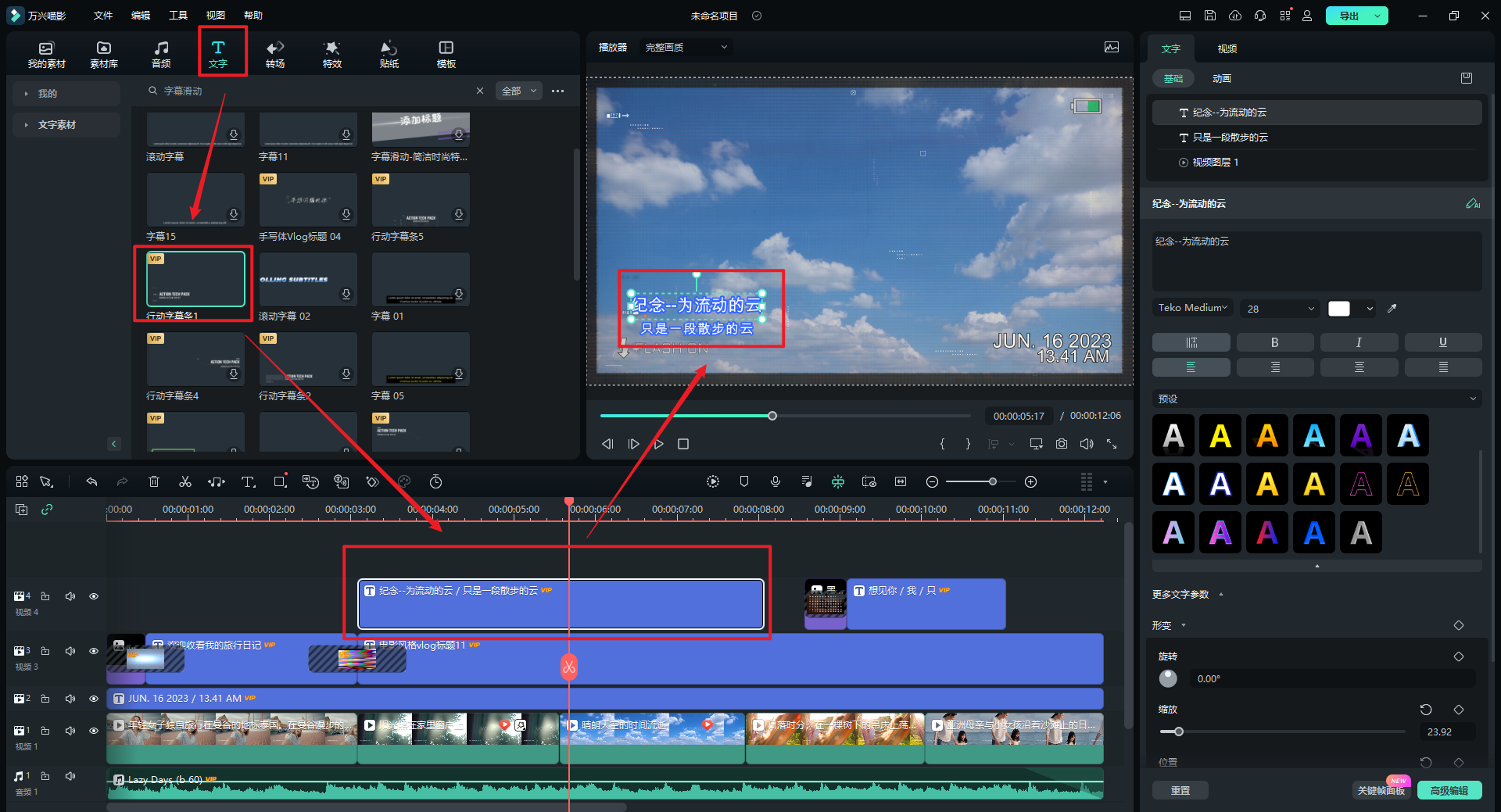Viewport: 1501px width, 812px height.
Task: Open the Stickers (贴纸) library
Action: click(389, 54)
